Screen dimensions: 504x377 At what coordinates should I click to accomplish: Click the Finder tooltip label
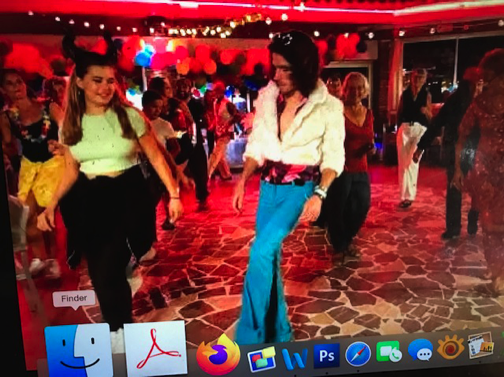point(74,298)
